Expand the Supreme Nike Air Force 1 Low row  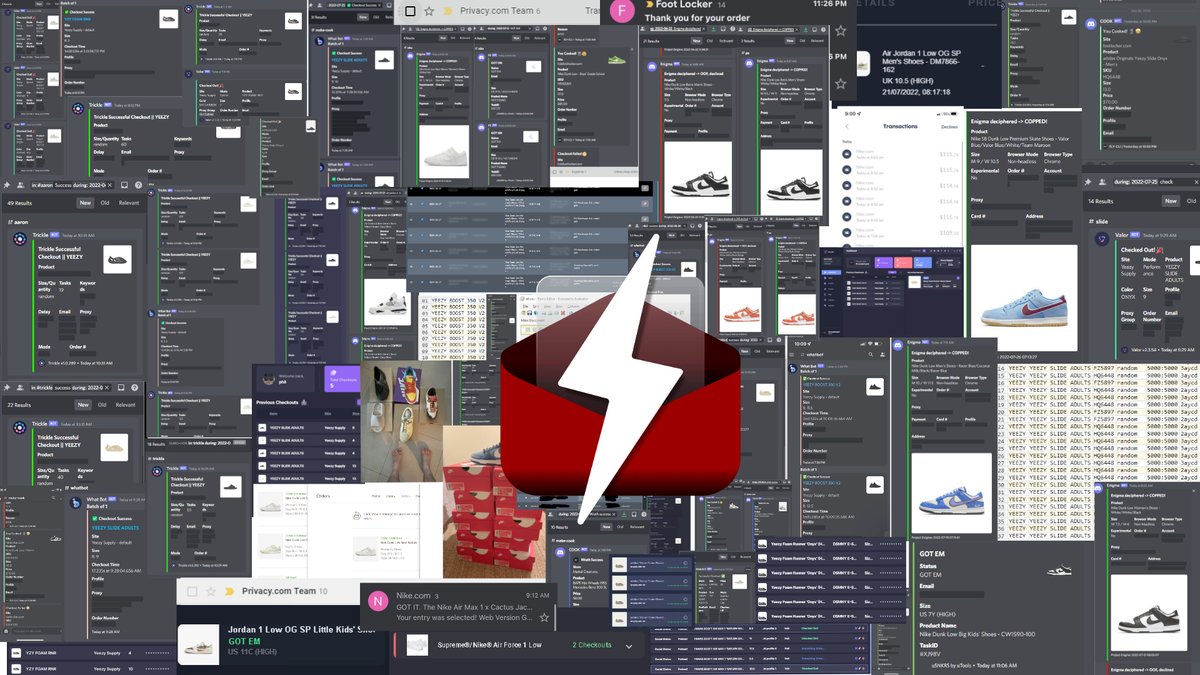629,646
